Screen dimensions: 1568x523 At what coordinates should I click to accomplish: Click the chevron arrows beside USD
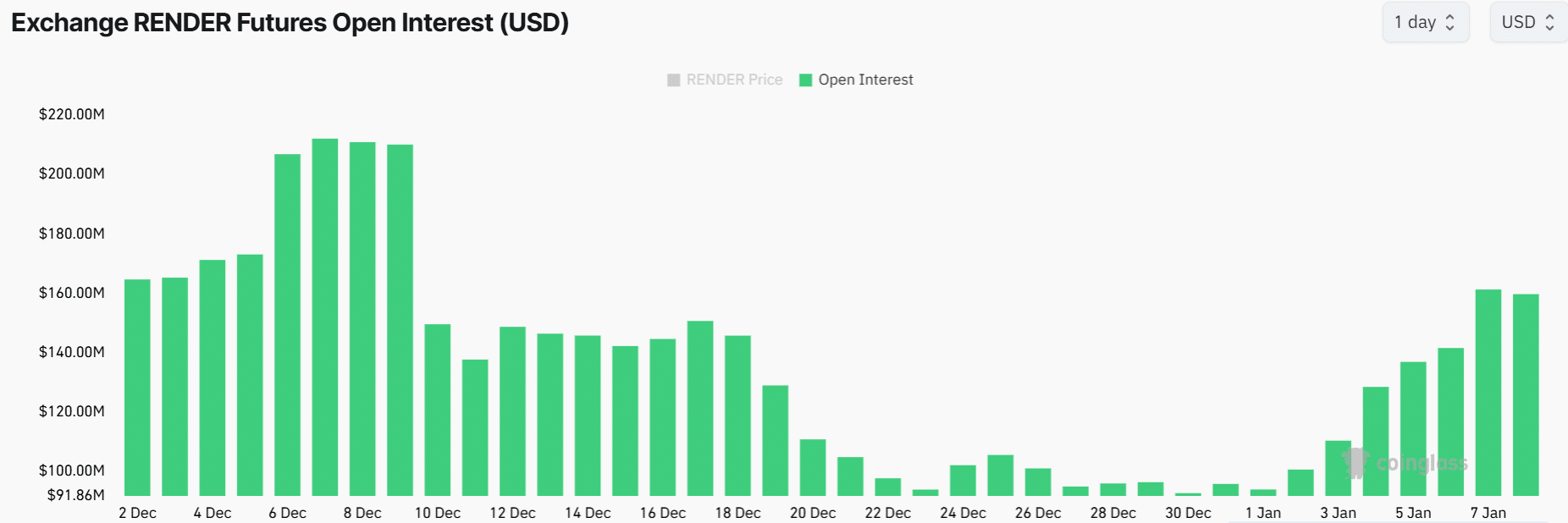[x=1549, y=23]
